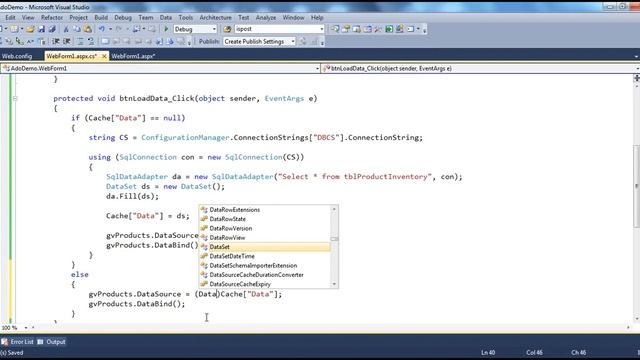Click the Paste icon in the toolbar
640x360 pixels.
88,29
